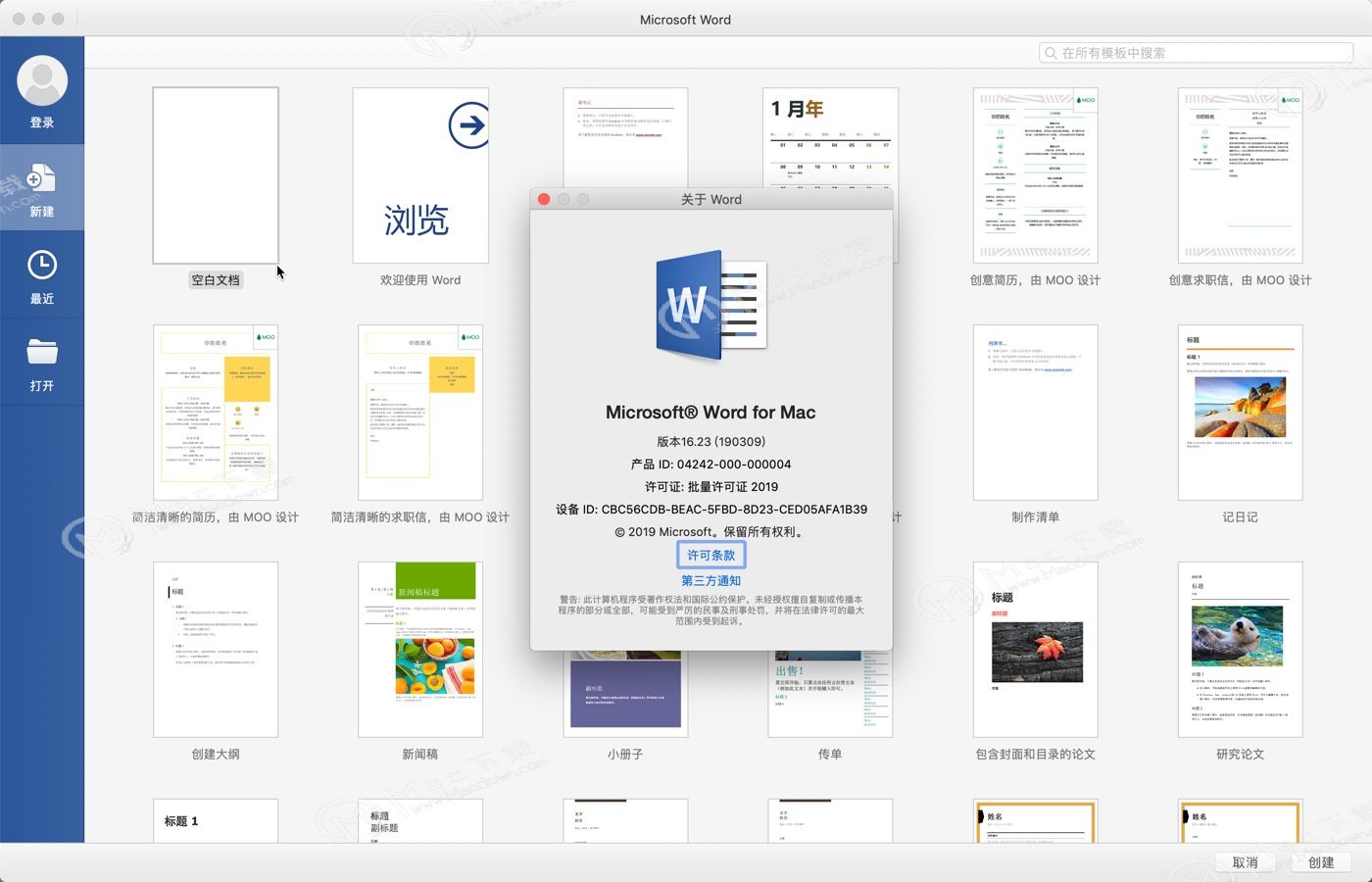Click the Word logo in About dialog
The width and height of the screenshot is (1372, 882).
pyautogui.click(x=711, y=306)
